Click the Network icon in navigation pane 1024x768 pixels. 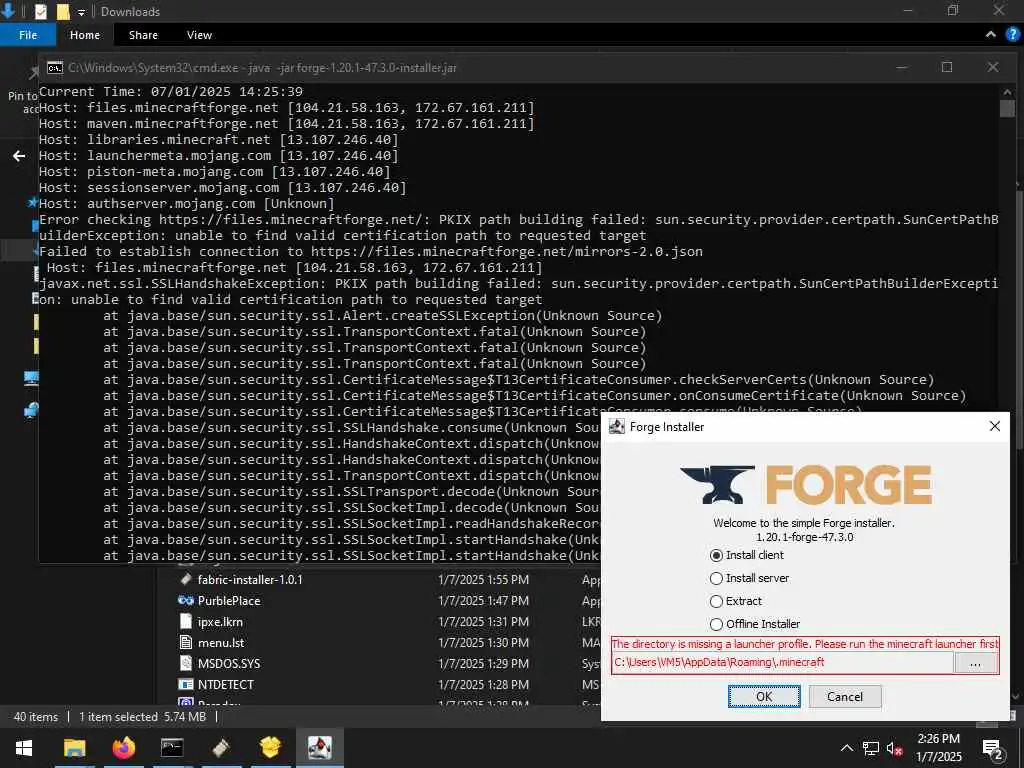pyautogui.click(x=31, y=410)
